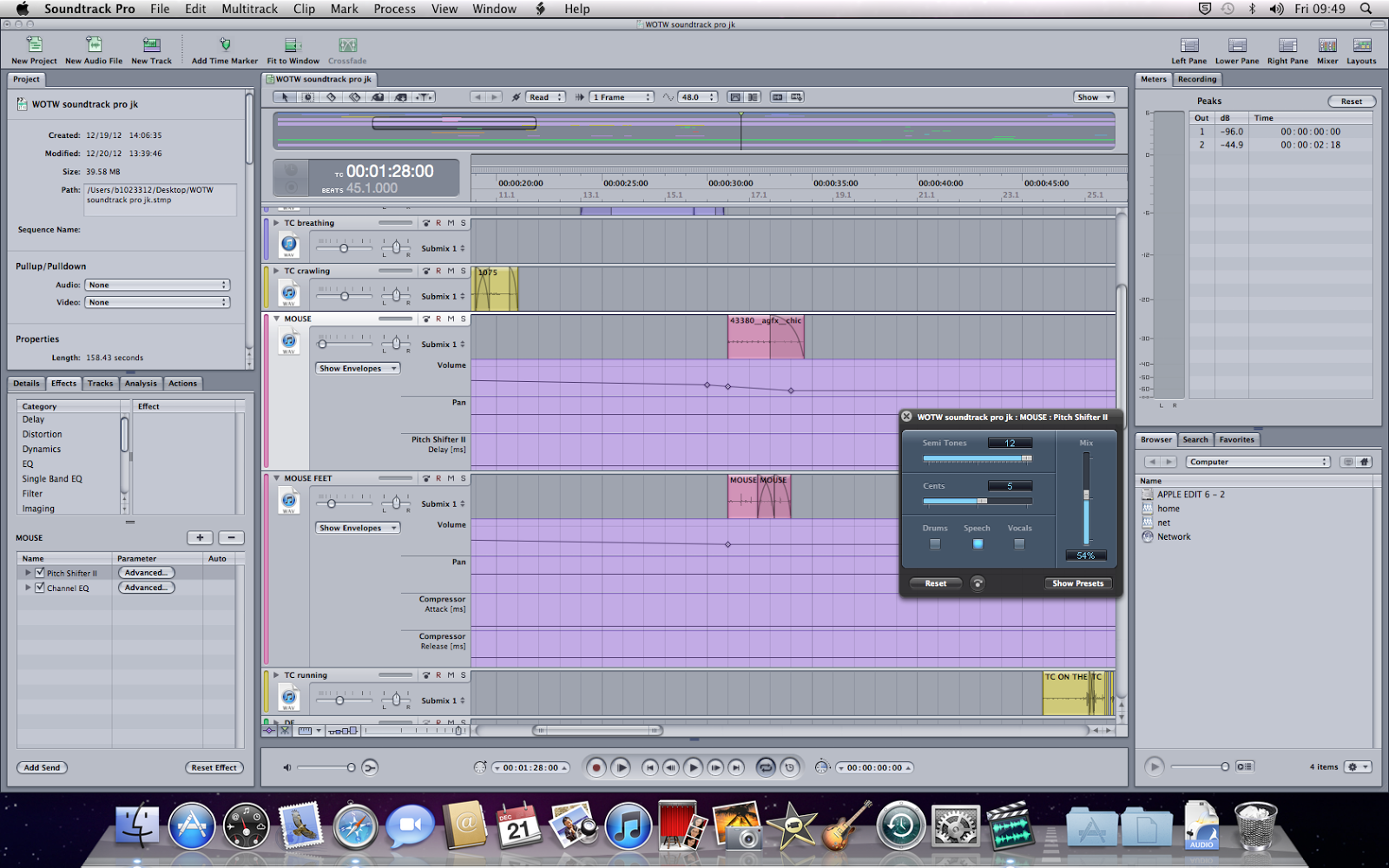The height and width of the screenshot is (868, 1389).
Task: Open the Process menu
Action: point(394,9)
